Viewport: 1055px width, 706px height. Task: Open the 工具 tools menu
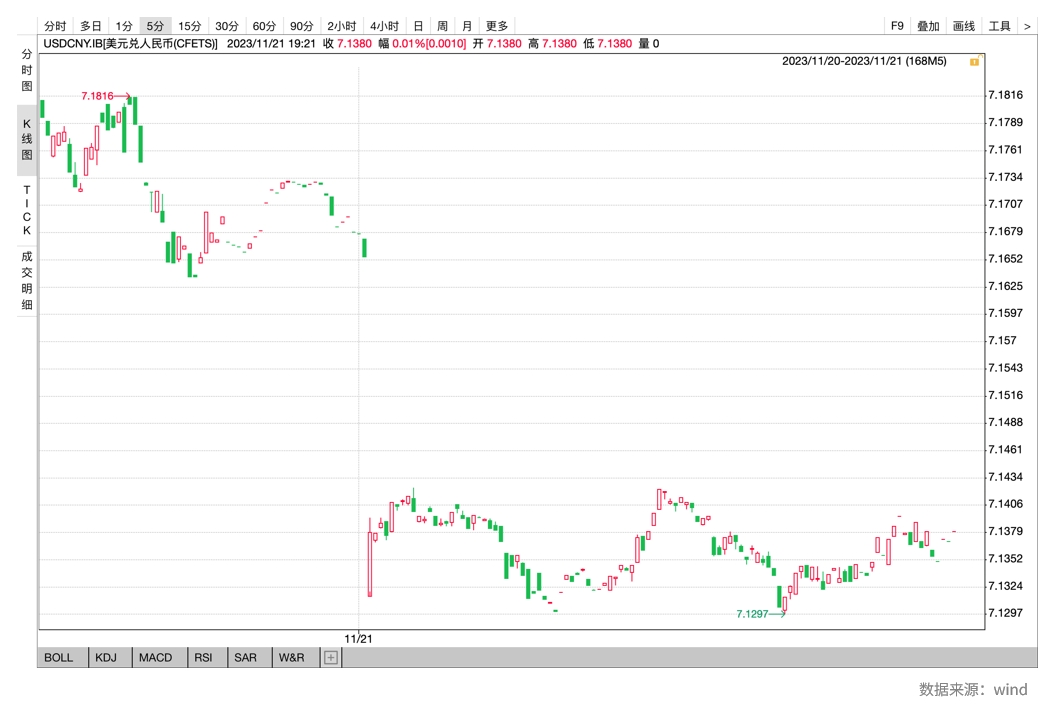point(1000,26)
